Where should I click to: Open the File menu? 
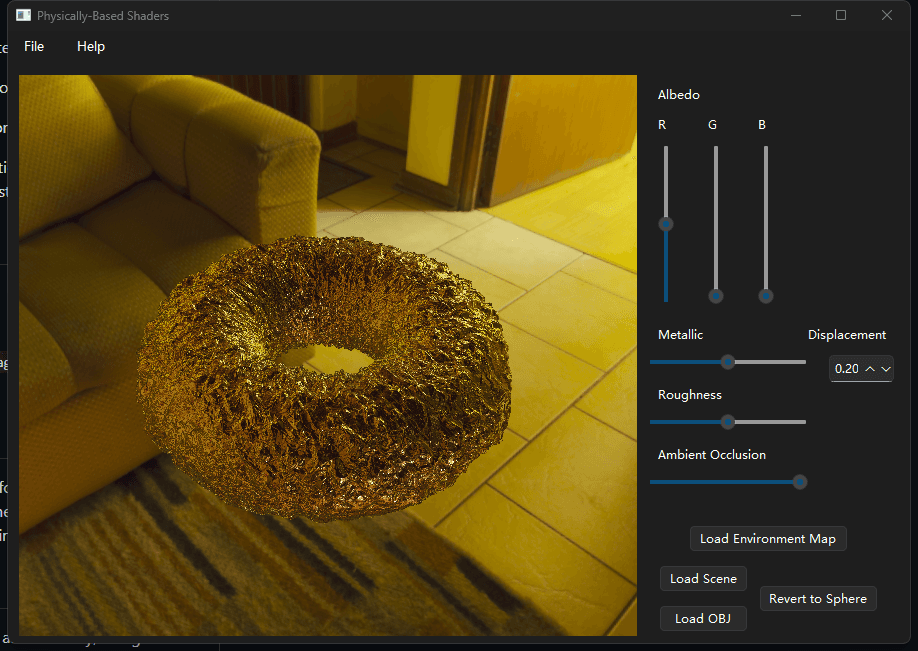pos(34,46)
